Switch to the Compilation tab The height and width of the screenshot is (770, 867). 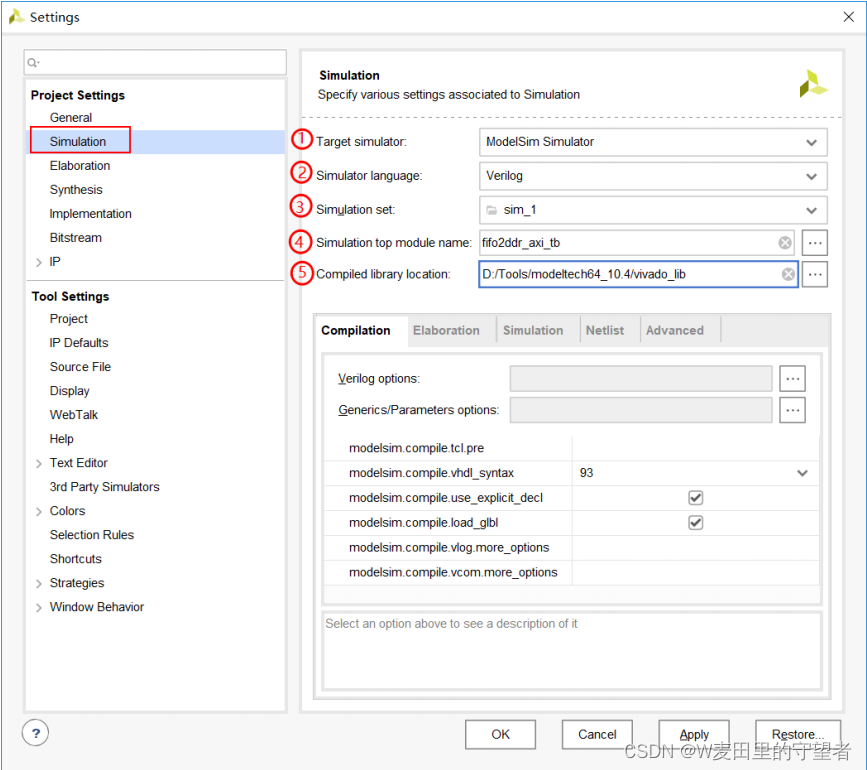(x=356, y=331)
